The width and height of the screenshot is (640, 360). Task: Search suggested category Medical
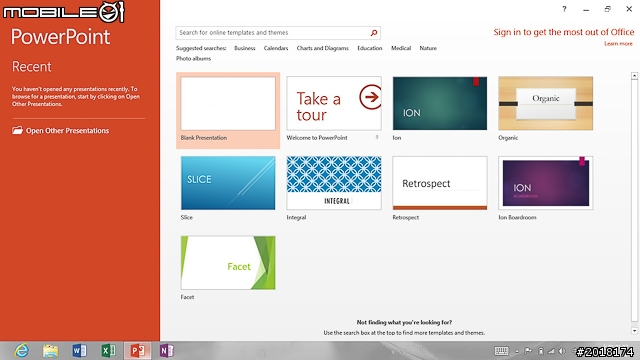[401, 48]
